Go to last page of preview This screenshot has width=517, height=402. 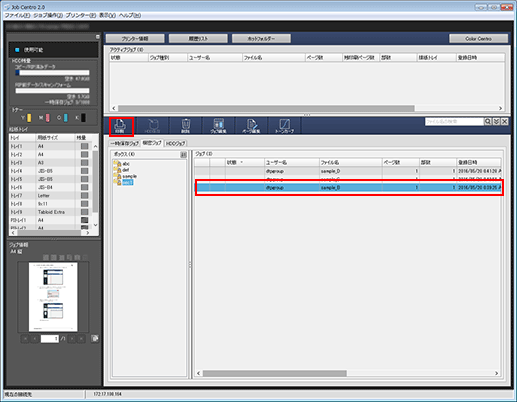[81, 339]
